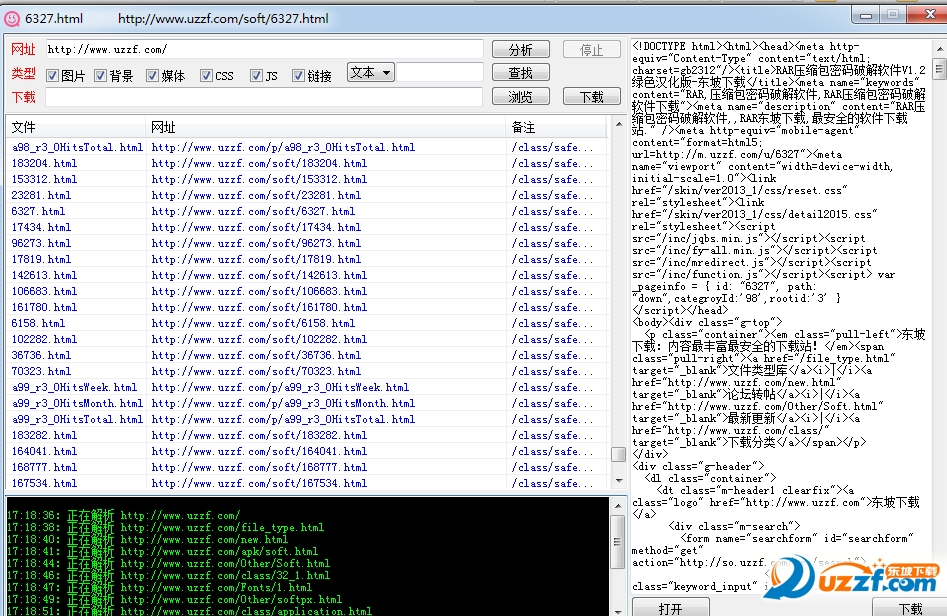Image resolution: width=947 pixels, height=616 pixels.
Task: Select file 102282.html
Action: pyautogui.click(x=44, y=339)
